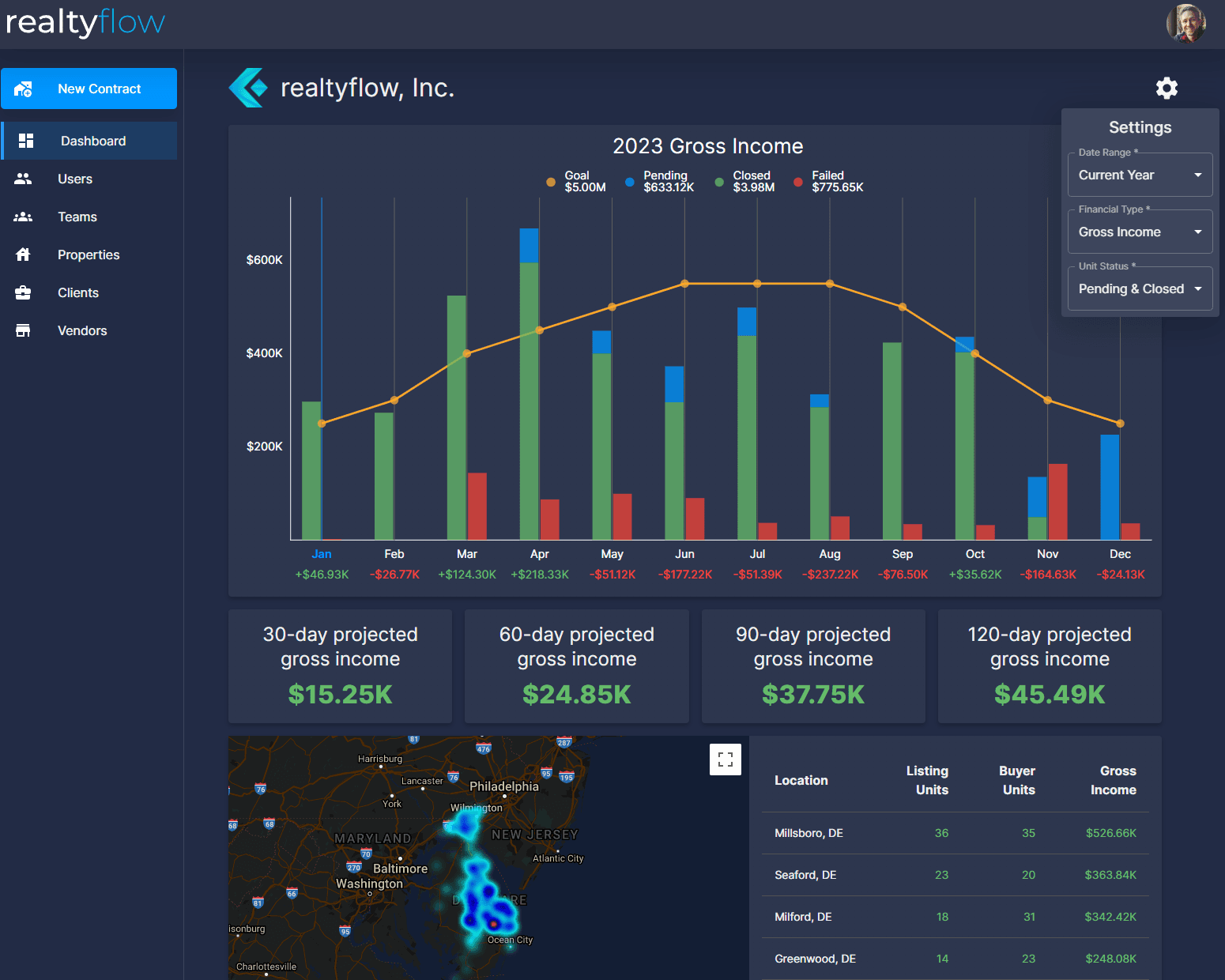Open the Teams menu item
The height and width of the screenshot is (980, 1225).
click(89, 217)
